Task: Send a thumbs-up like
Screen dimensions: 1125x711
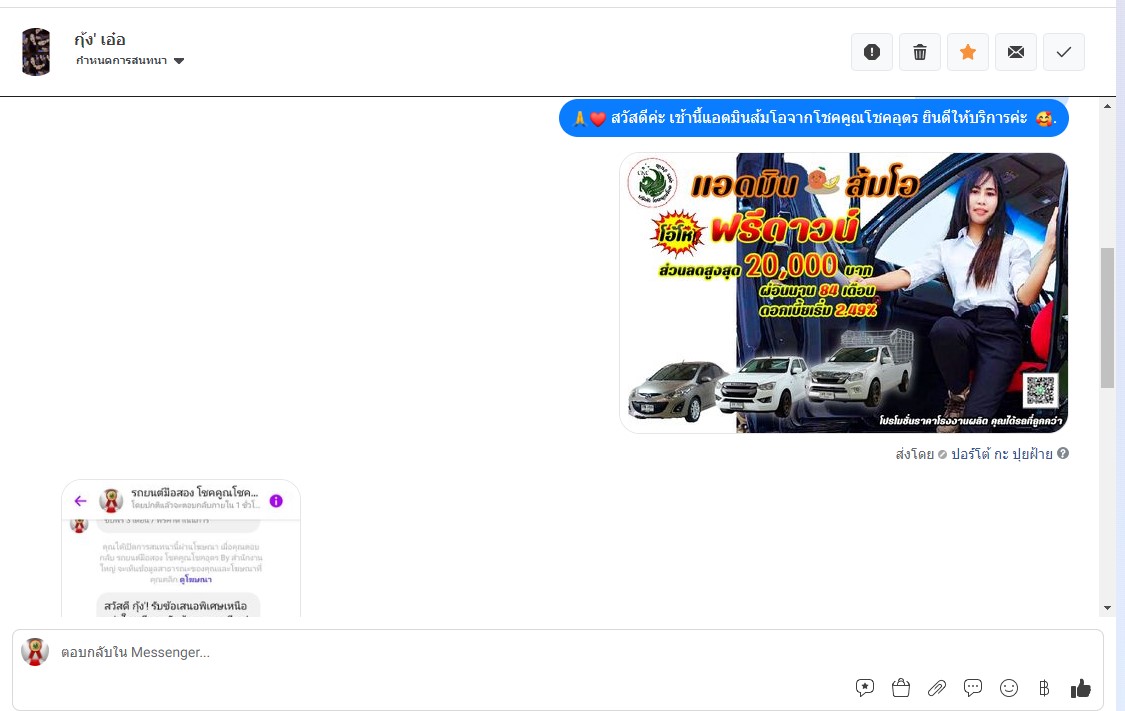Action: pyautogui.click(x=1080, y=688)
